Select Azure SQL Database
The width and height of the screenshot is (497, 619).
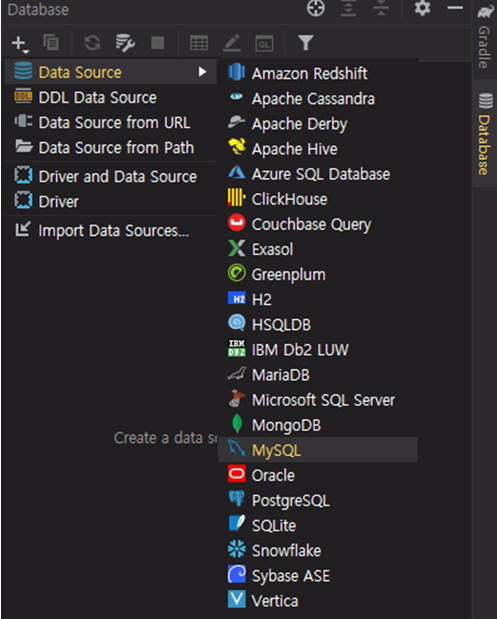click(x=318, y=174)
